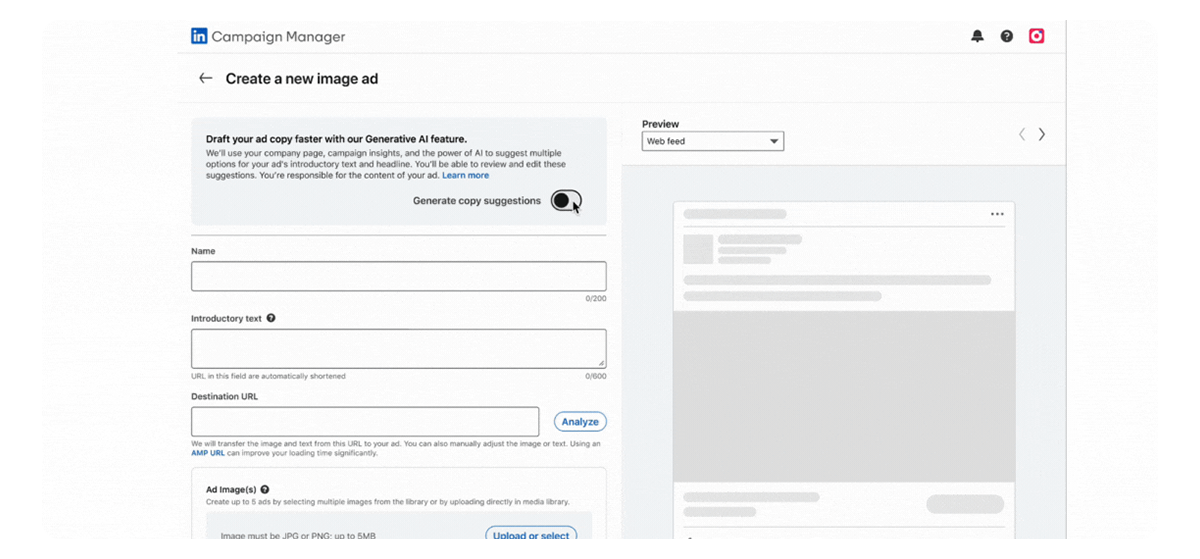Show the next ad preview
This screenshot has width=1200, height=559.
(x=1042, y=134)
